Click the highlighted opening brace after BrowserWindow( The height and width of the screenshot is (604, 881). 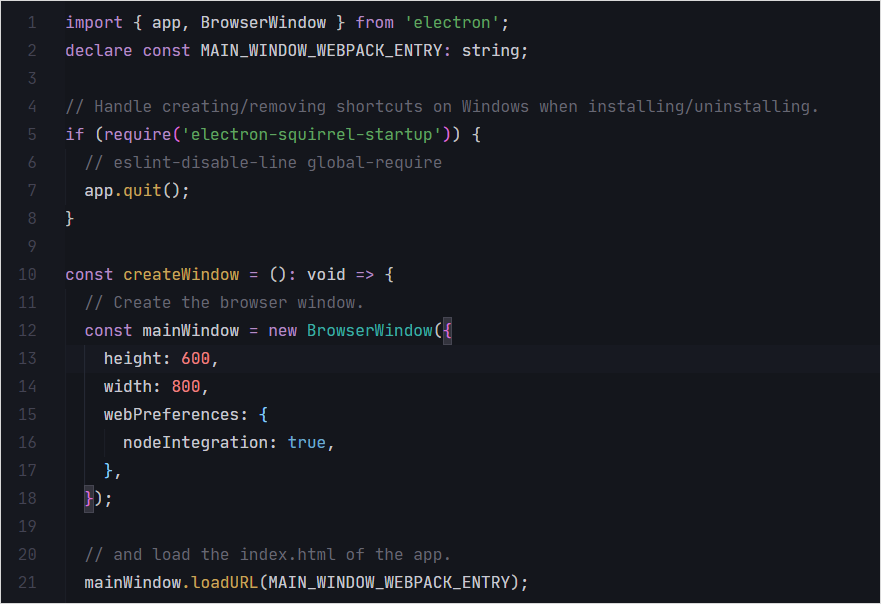[x=447, y=330]
